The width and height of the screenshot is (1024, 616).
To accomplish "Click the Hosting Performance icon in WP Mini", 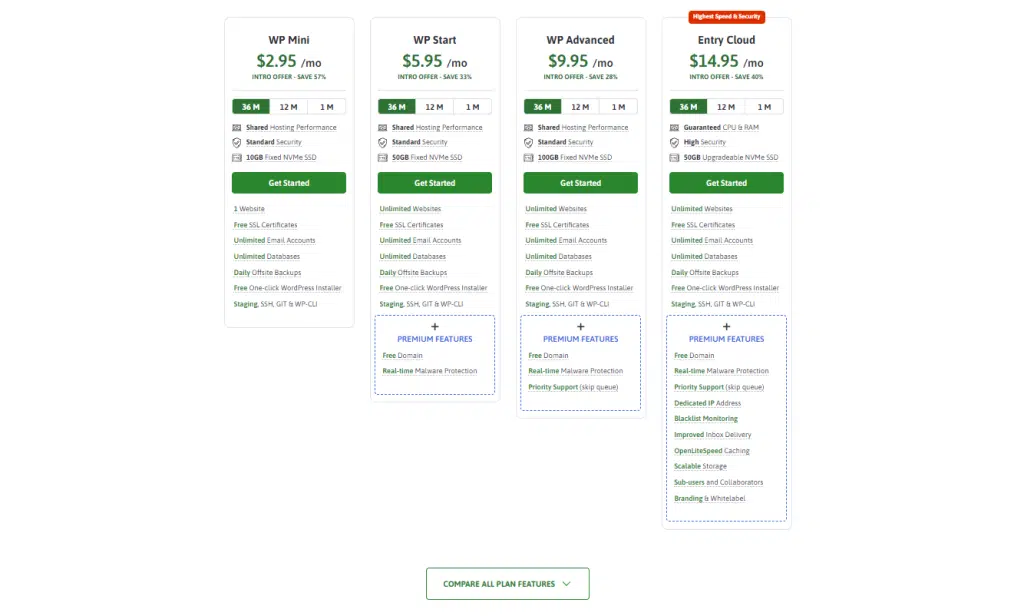I will [236, 127].
